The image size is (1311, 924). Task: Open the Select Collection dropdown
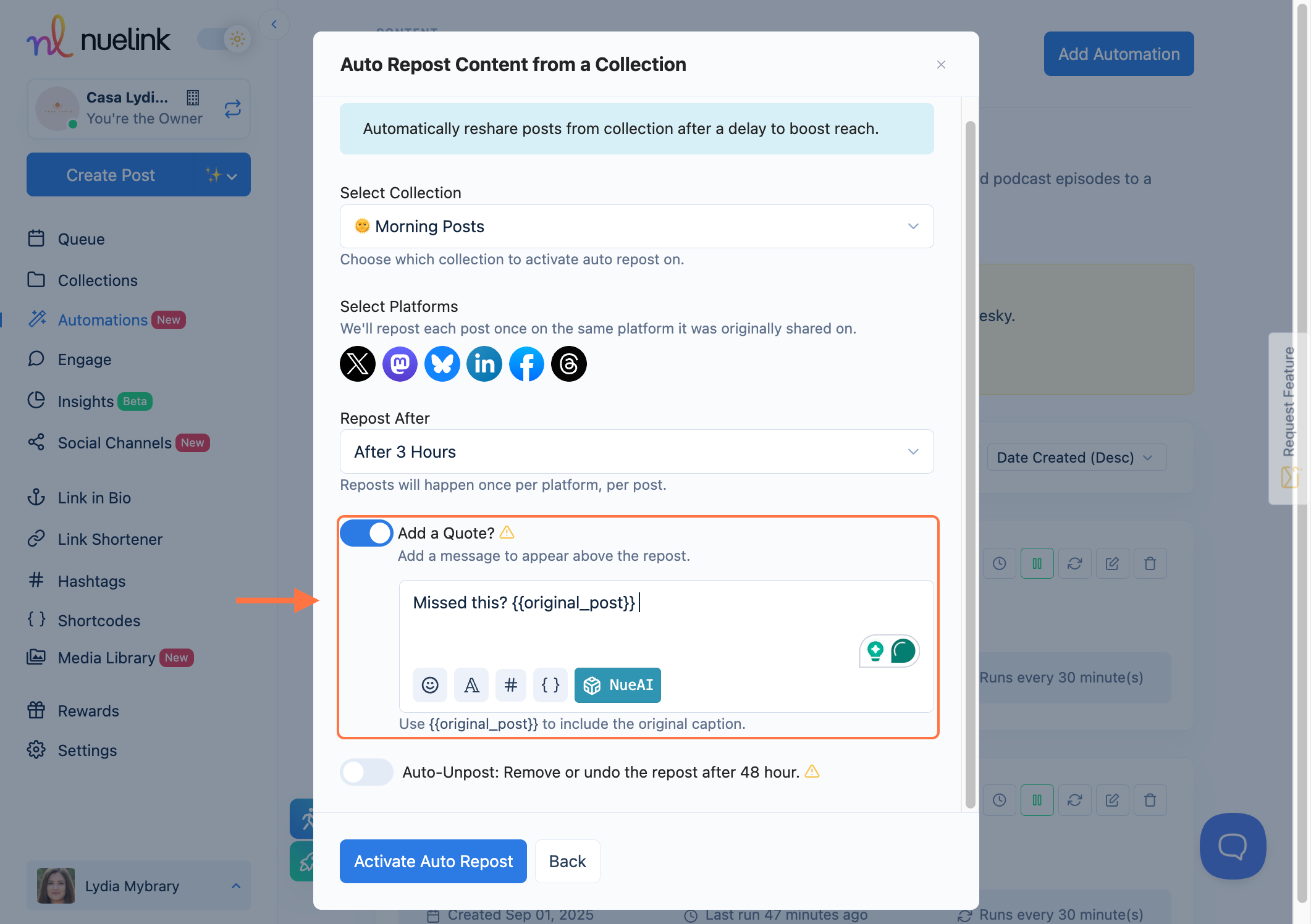click(x=636, y=227)
